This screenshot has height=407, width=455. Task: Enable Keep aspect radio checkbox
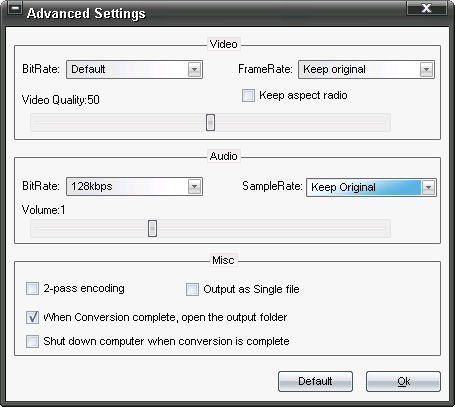(x=248, y=95)
